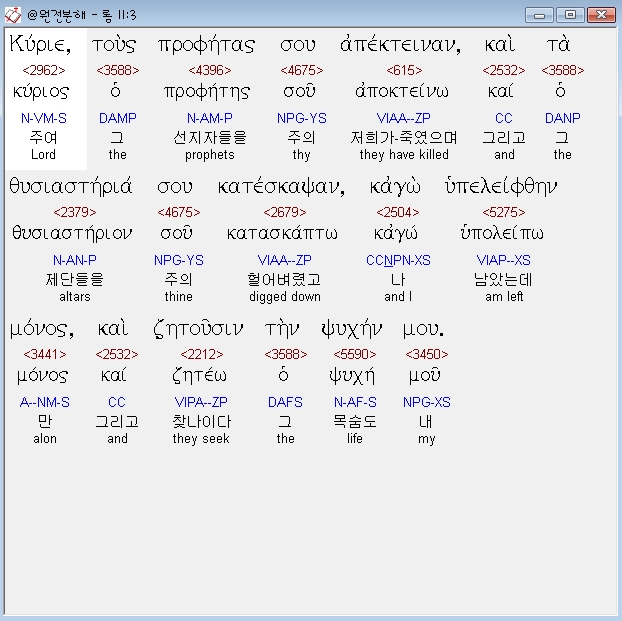This screenshot has height=621, width=622.
Task: Click the parsing code VIAP--XS
Action: click(x=504, y=260)
